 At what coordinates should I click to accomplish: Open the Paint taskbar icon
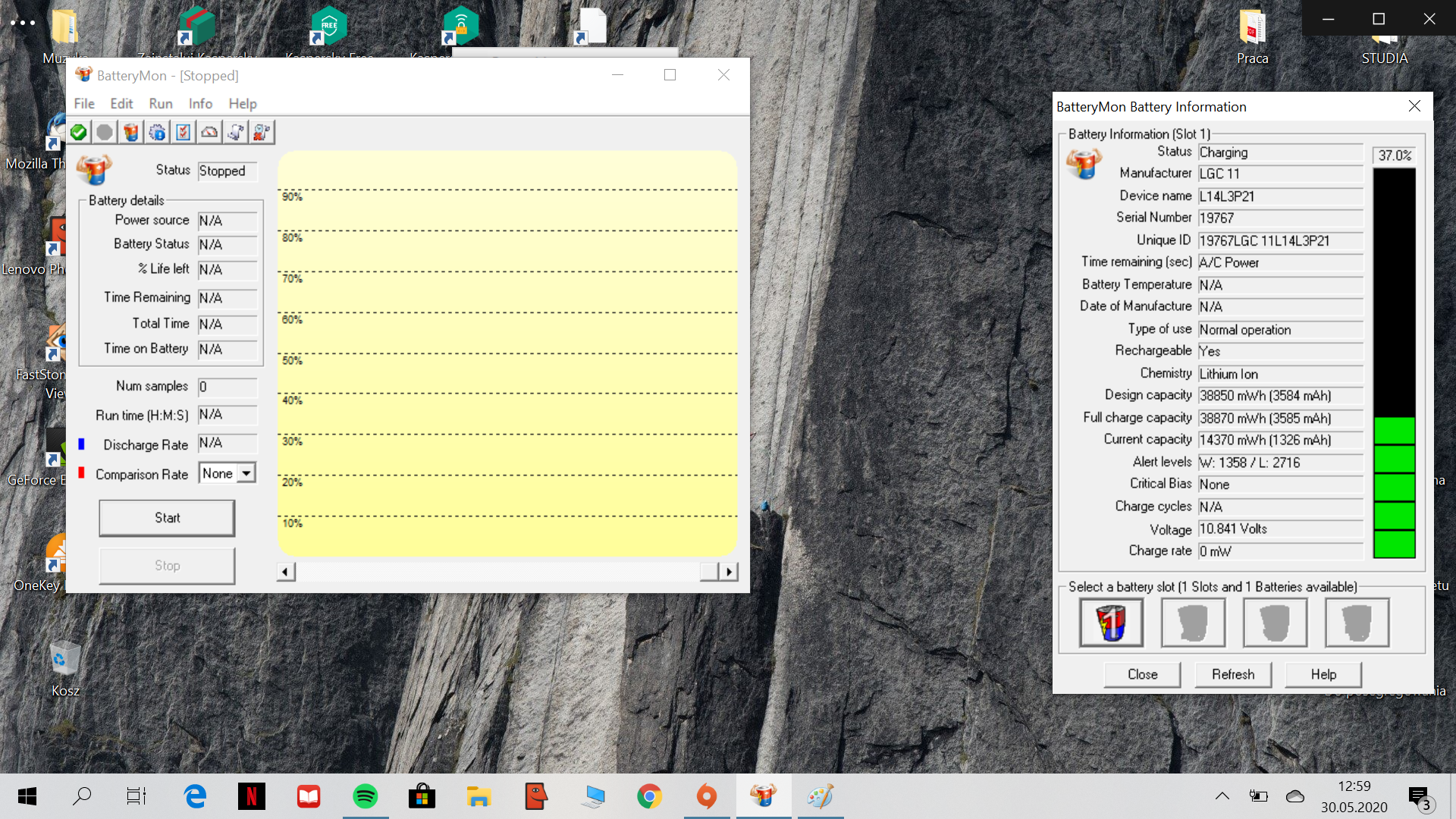pos(820,796)
